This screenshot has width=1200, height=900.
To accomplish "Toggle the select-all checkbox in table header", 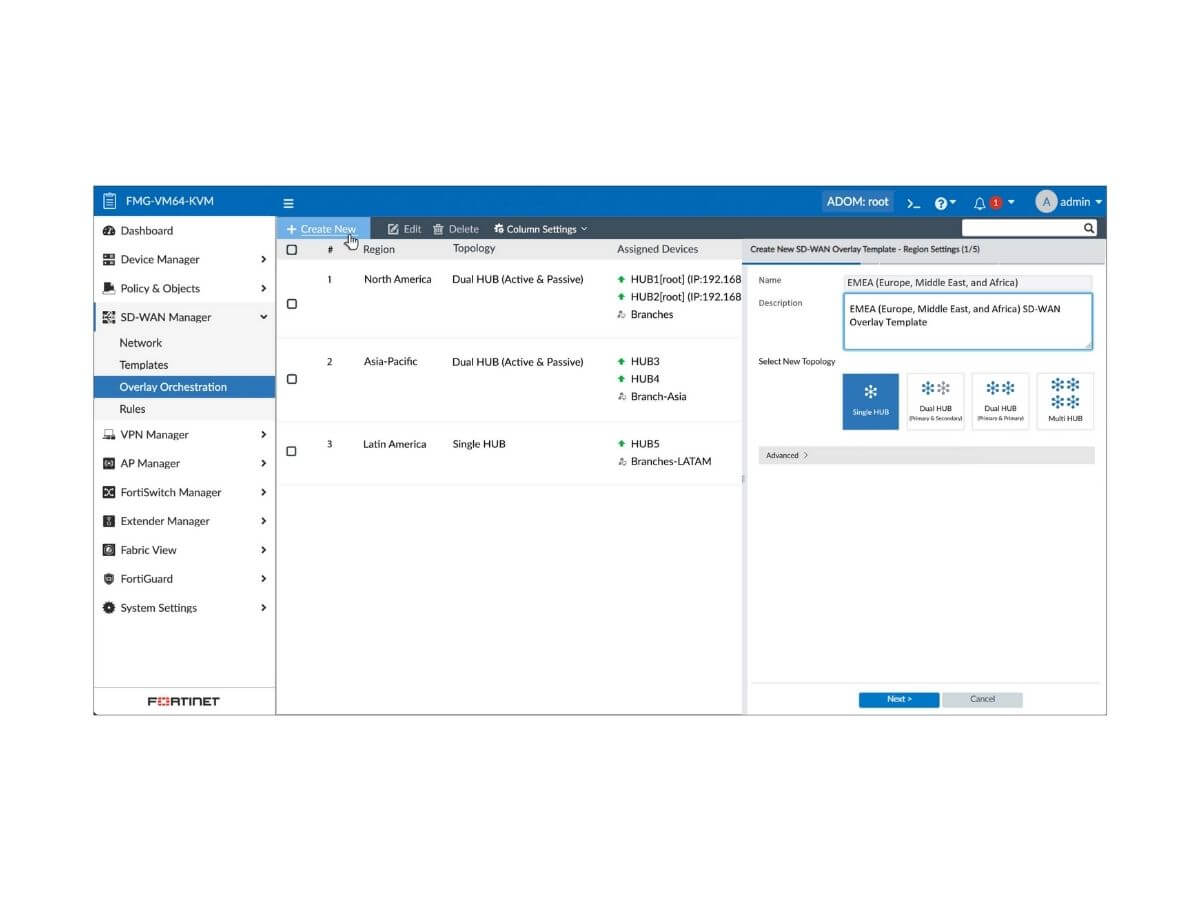I will tap(292, 249).
